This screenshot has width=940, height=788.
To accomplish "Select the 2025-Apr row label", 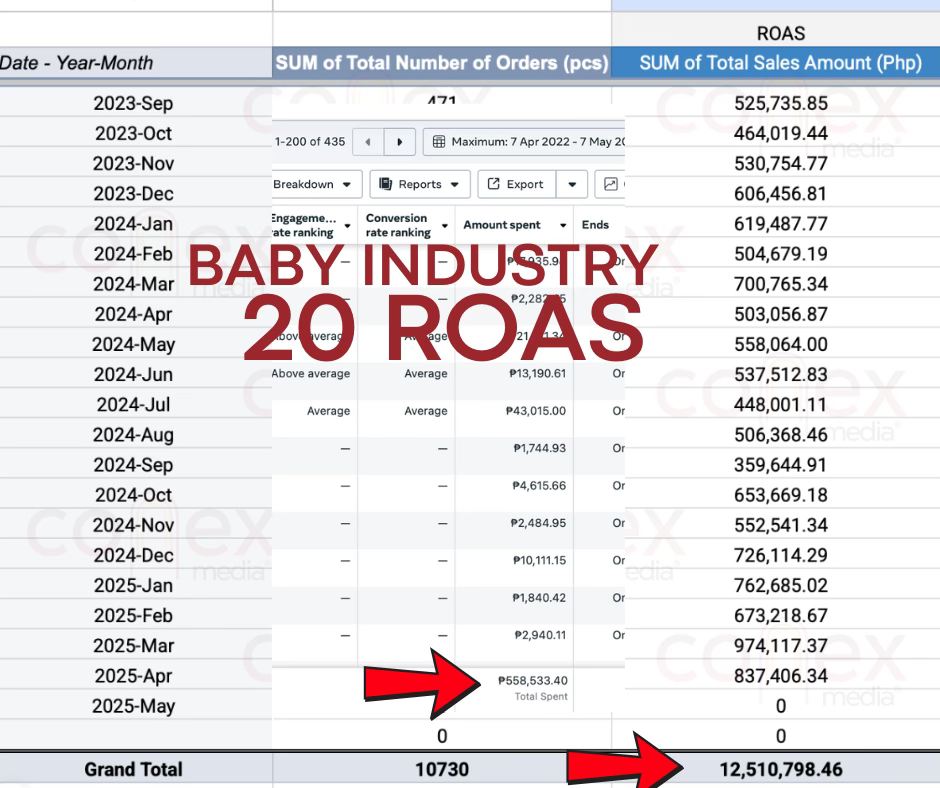I will [x=133, y=676].
